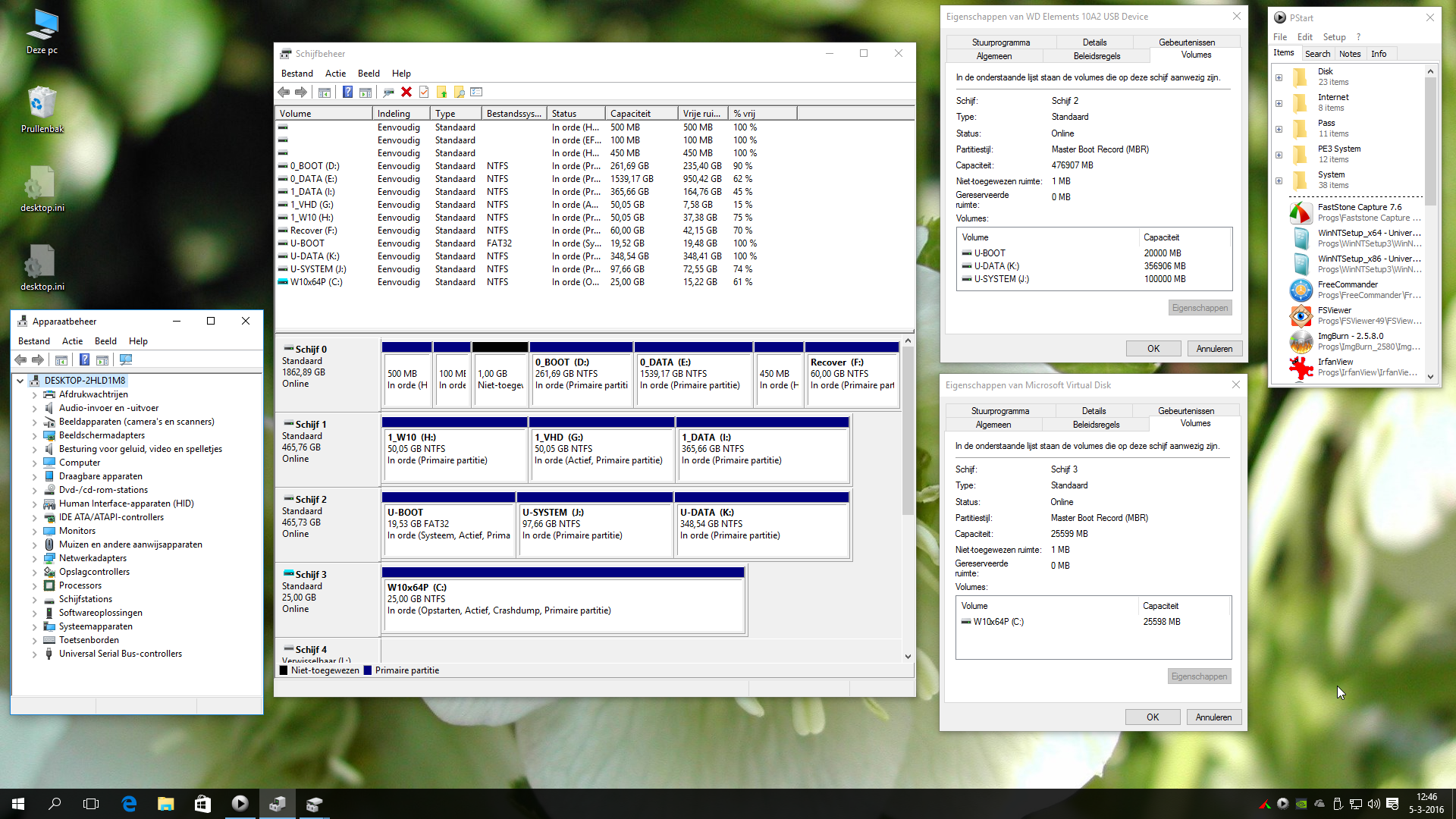Viewport: 1456px width, 819px height.
Task: Launch WinNTSetup_x64 from the PStart list
Action: pyautogui.click(x=1357, y=238)
